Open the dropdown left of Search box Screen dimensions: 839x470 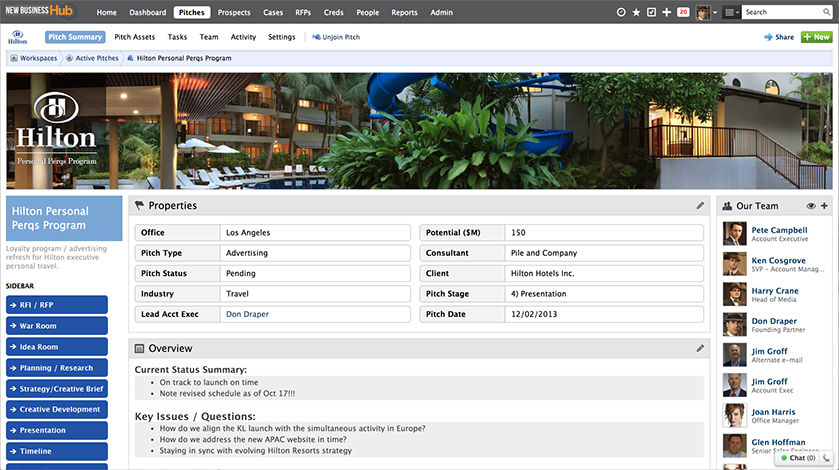click(732, 12)
